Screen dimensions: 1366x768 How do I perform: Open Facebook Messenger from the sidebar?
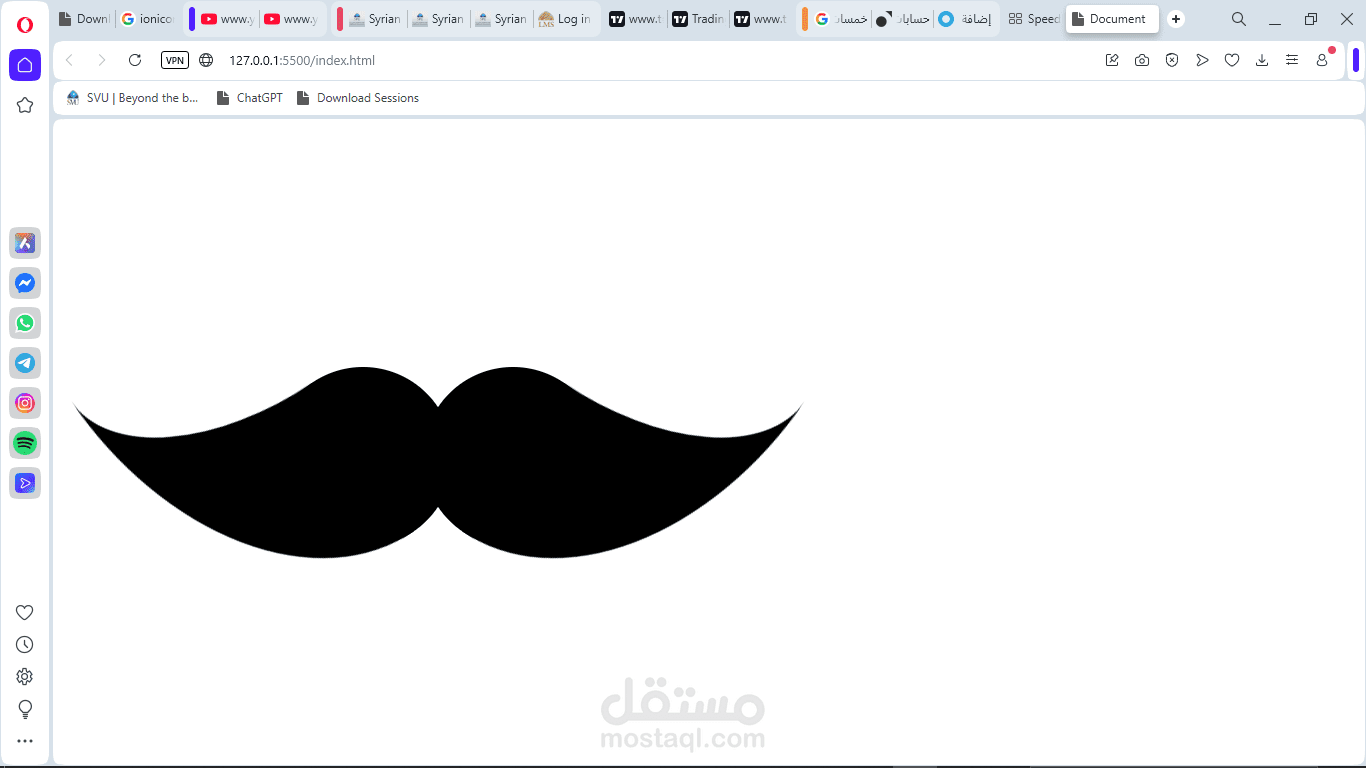pyautogui.click(x=24, y=283)
